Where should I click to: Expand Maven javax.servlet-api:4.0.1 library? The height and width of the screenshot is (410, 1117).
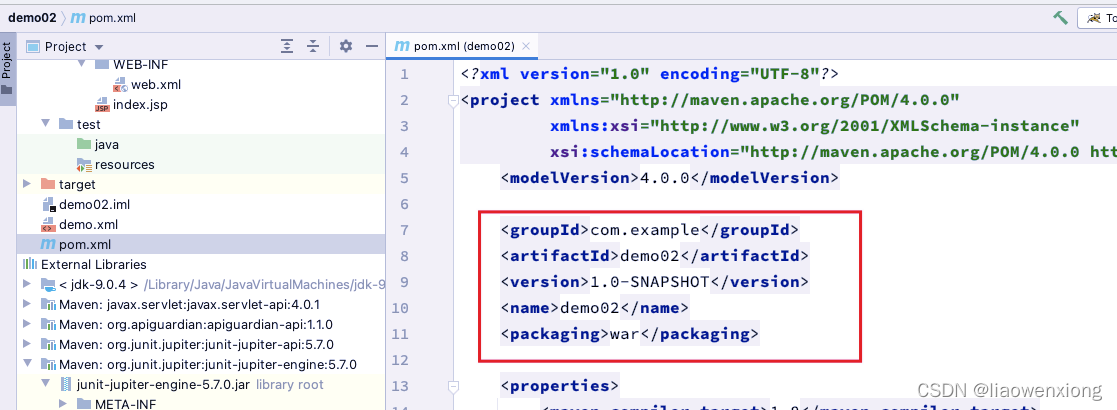[27, 305]
